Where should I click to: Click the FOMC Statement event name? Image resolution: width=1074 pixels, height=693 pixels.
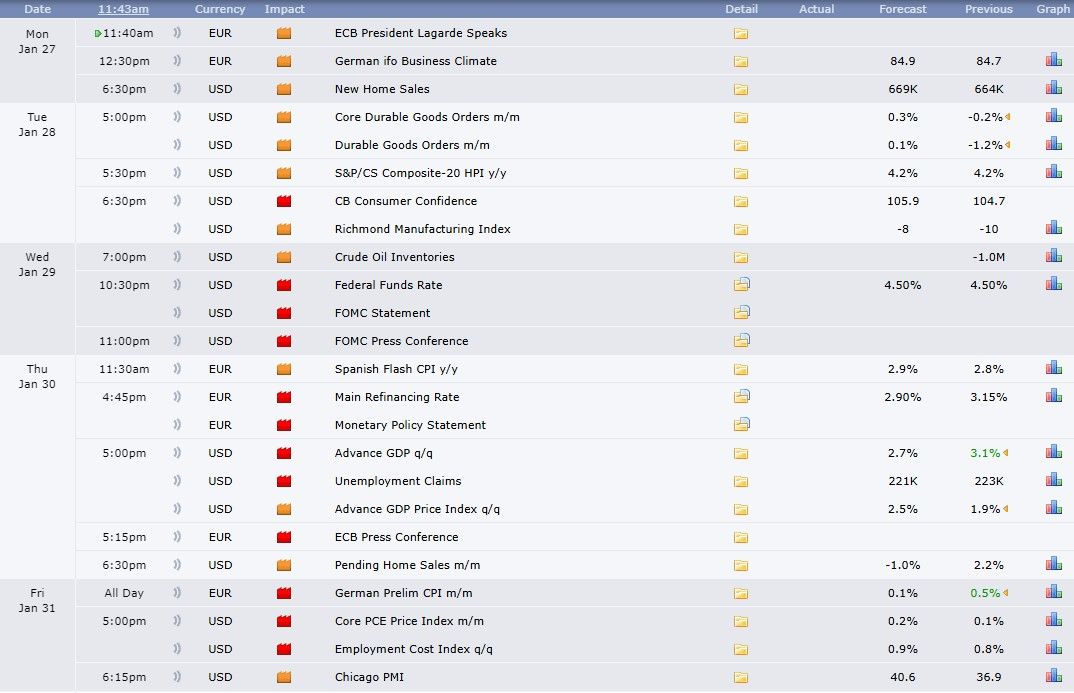coord(382,313)
